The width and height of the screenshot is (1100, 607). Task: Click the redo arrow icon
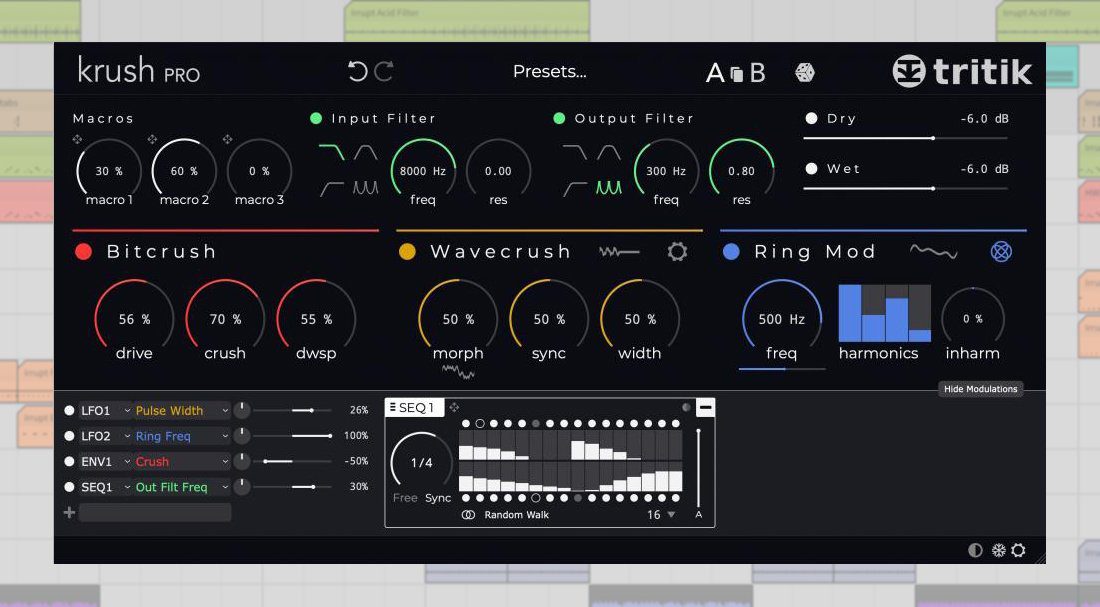pos(384,71)
